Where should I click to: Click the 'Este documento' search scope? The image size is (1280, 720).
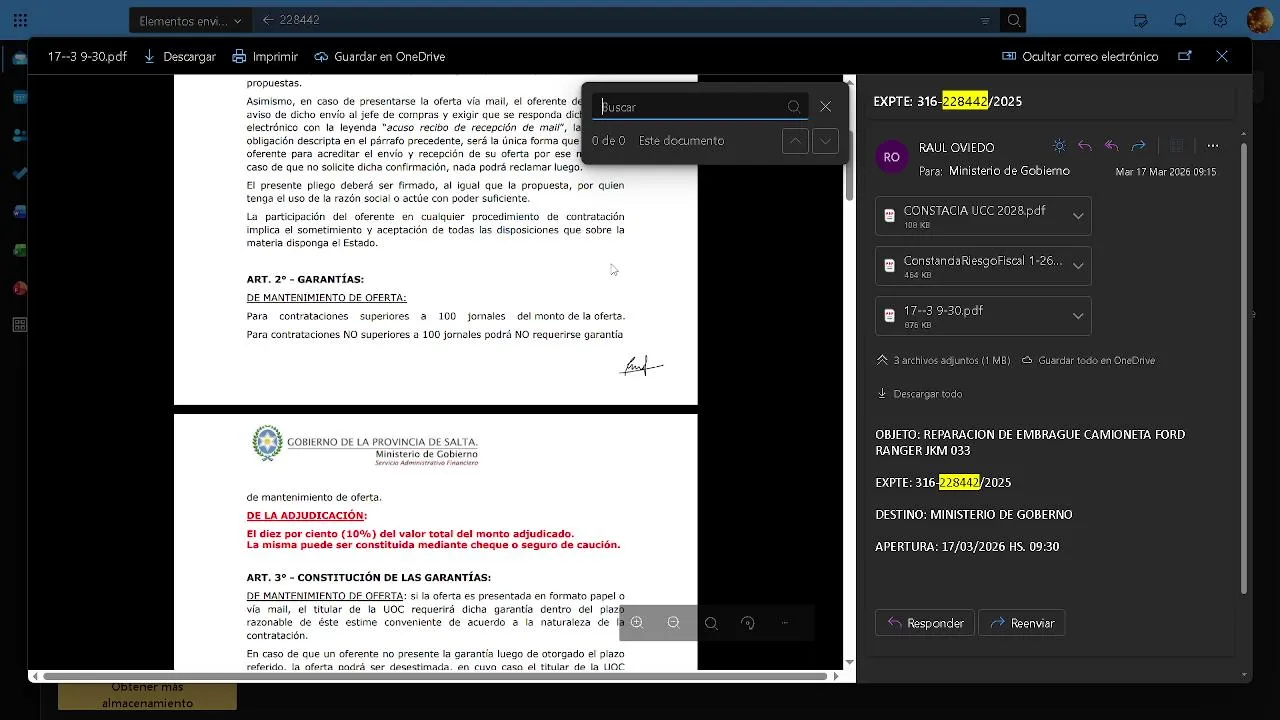point(681,141)
